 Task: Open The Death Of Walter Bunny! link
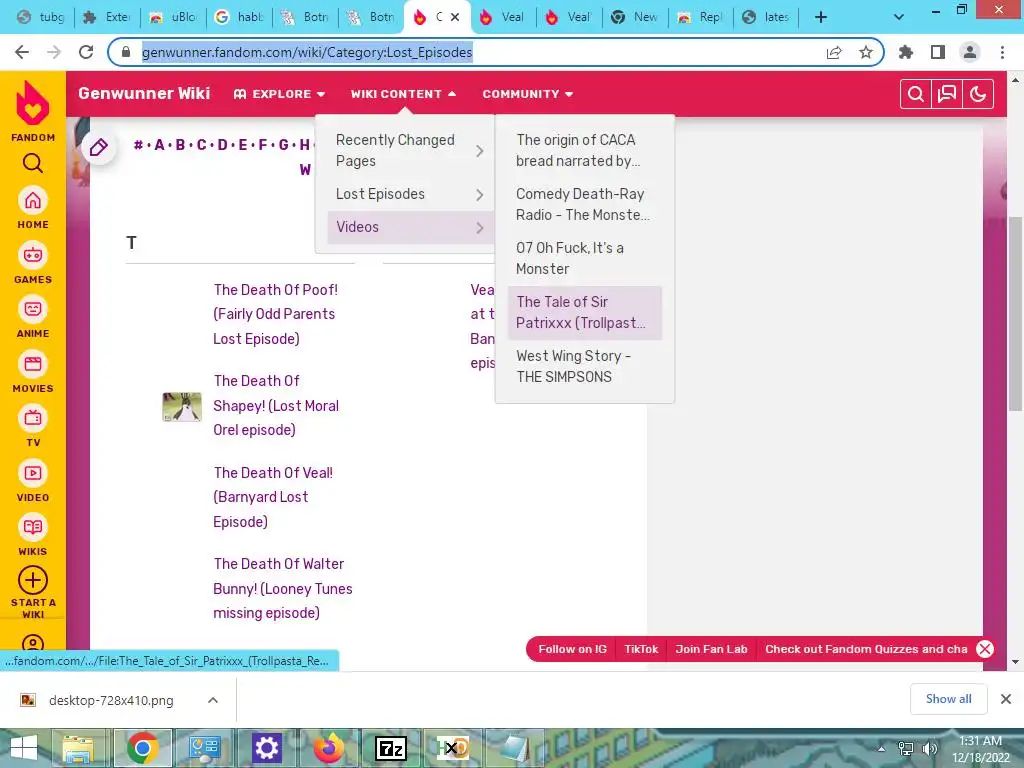283,588
